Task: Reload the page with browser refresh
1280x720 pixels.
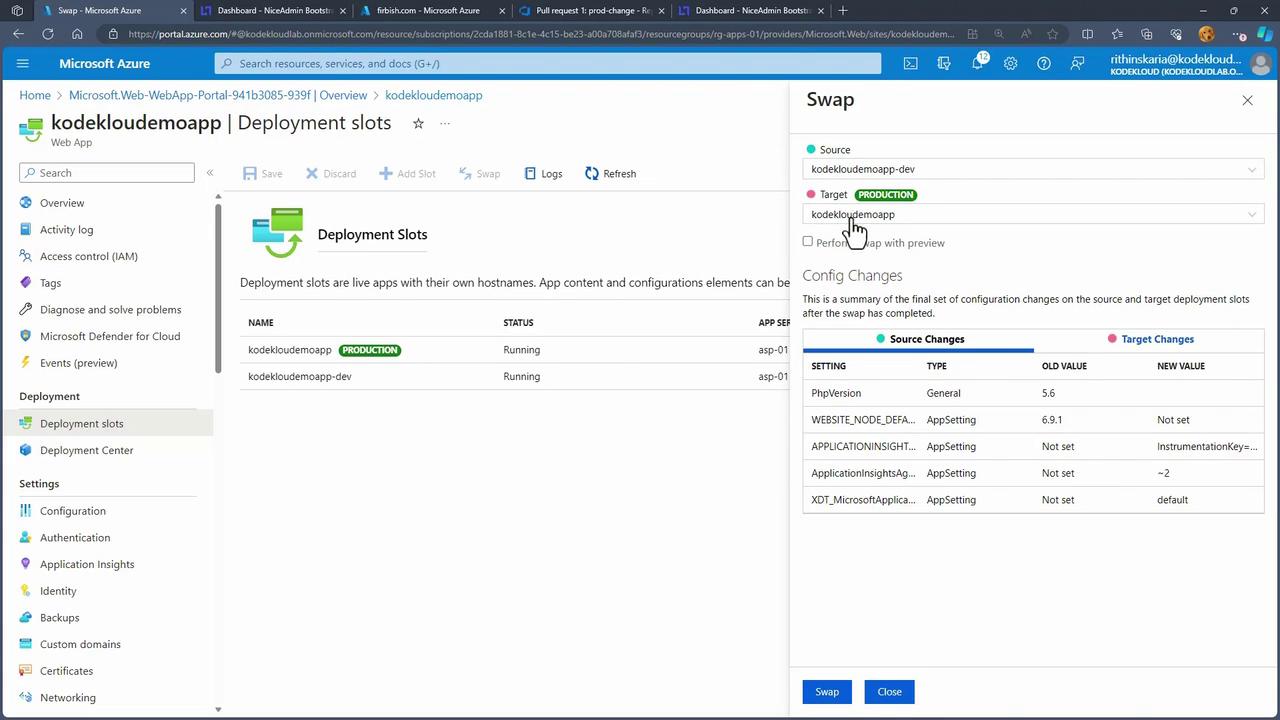Action: (48, 34)
